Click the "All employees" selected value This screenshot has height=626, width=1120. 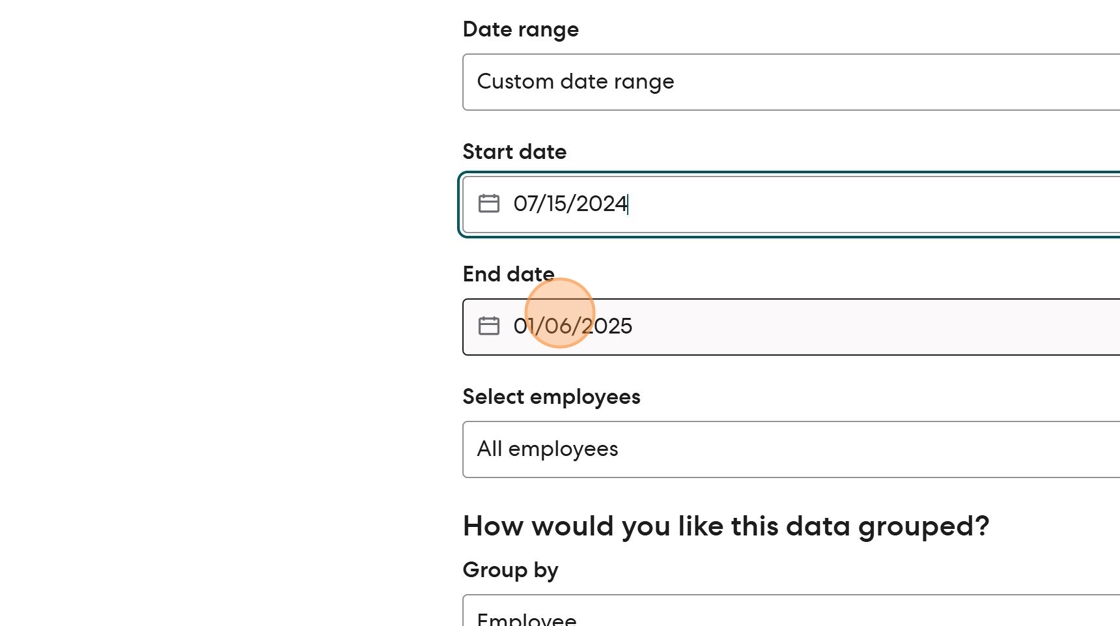point(547,449)
